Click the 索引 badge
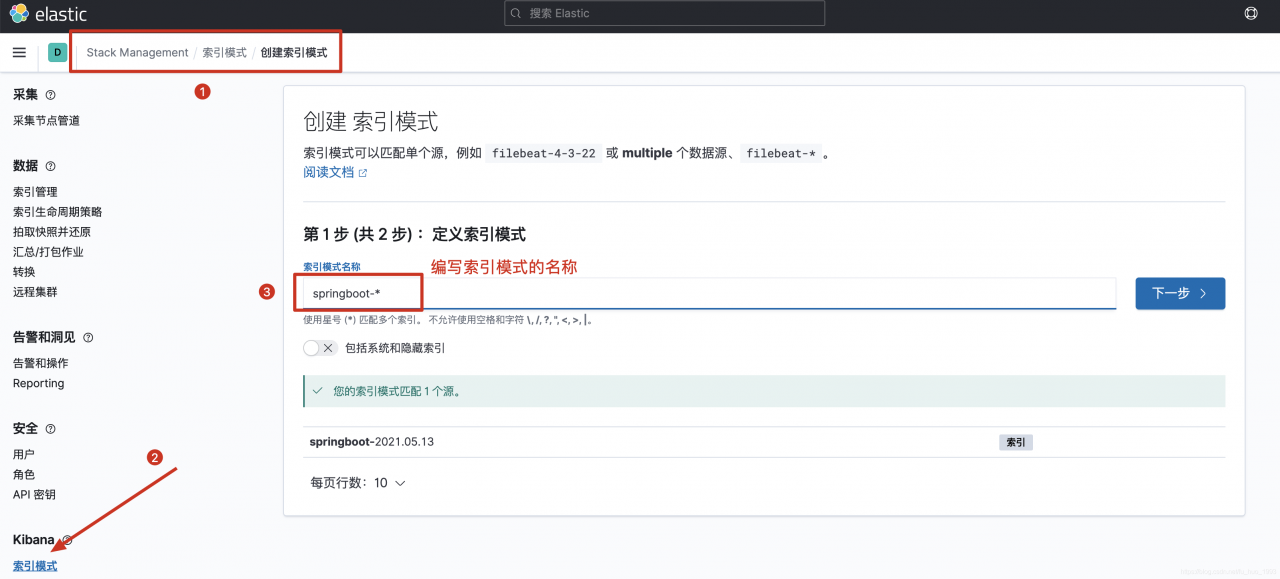The width and height of the screenshot is (1280, 579). 1015,442
